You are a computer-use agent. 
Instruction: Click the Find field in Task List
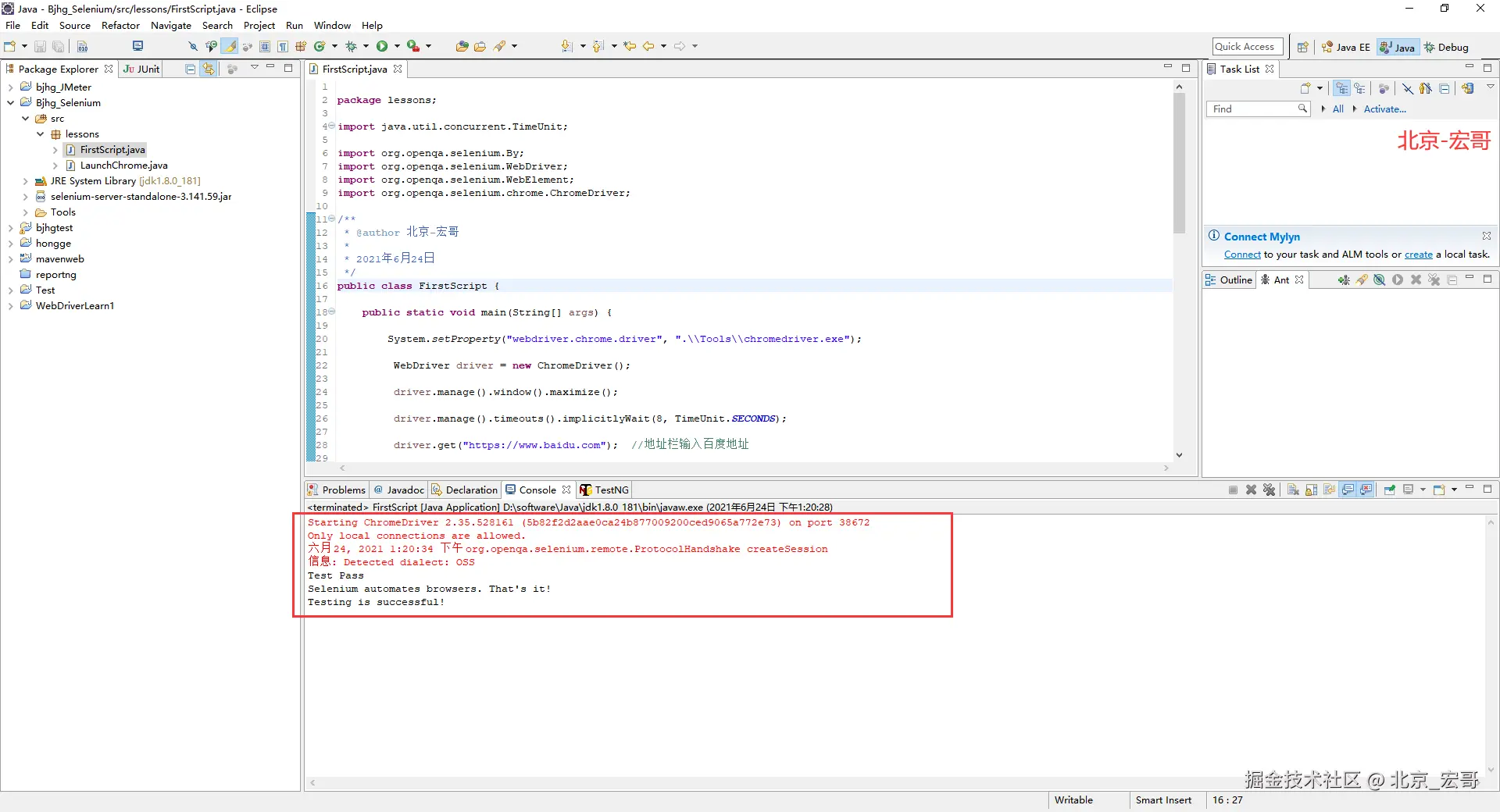pos(1258,109)
